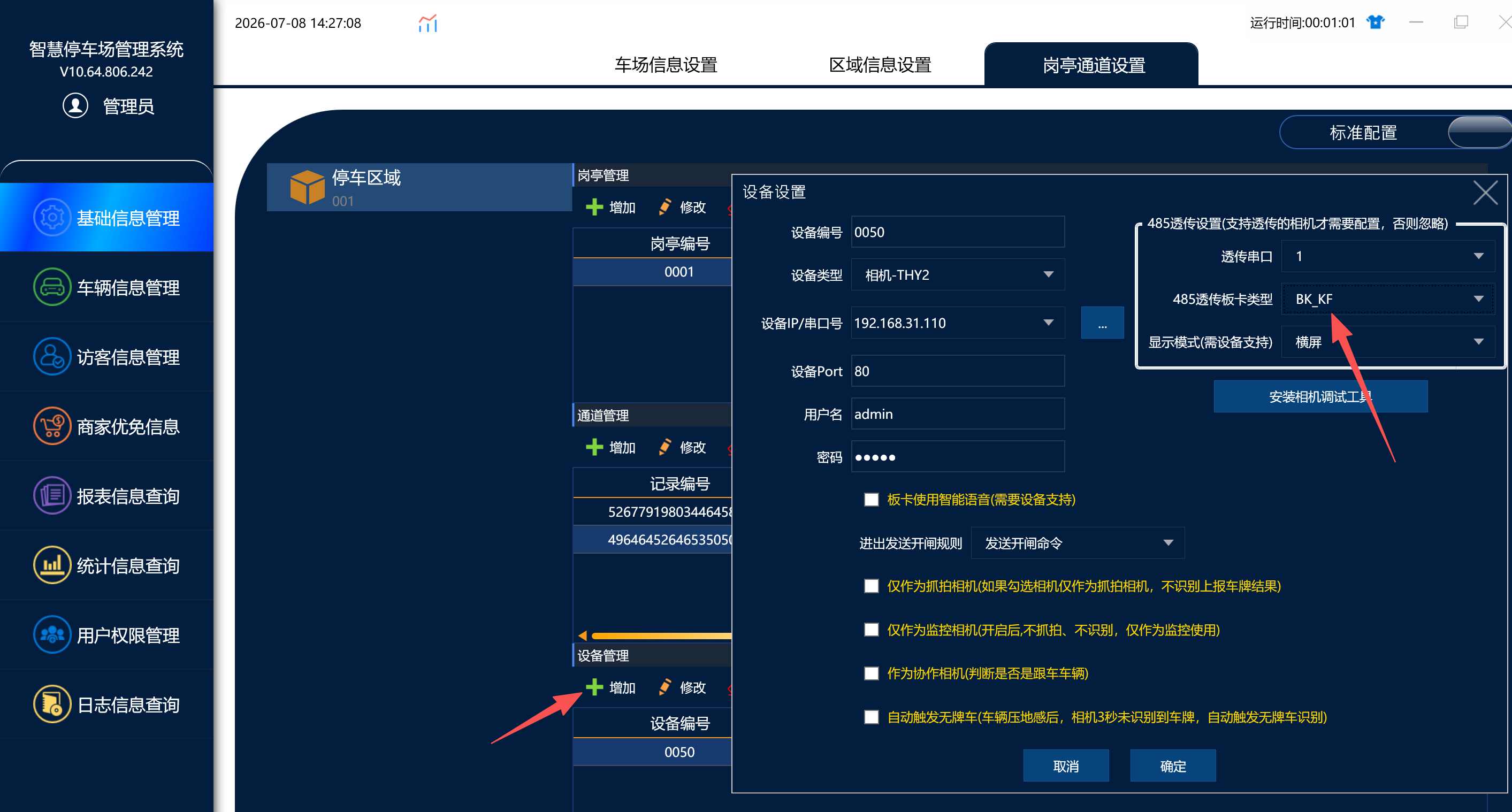This screenshot has height=812, width=1512.
Task: Click the users icon for 用户权限管理
Action: [52, 634]
